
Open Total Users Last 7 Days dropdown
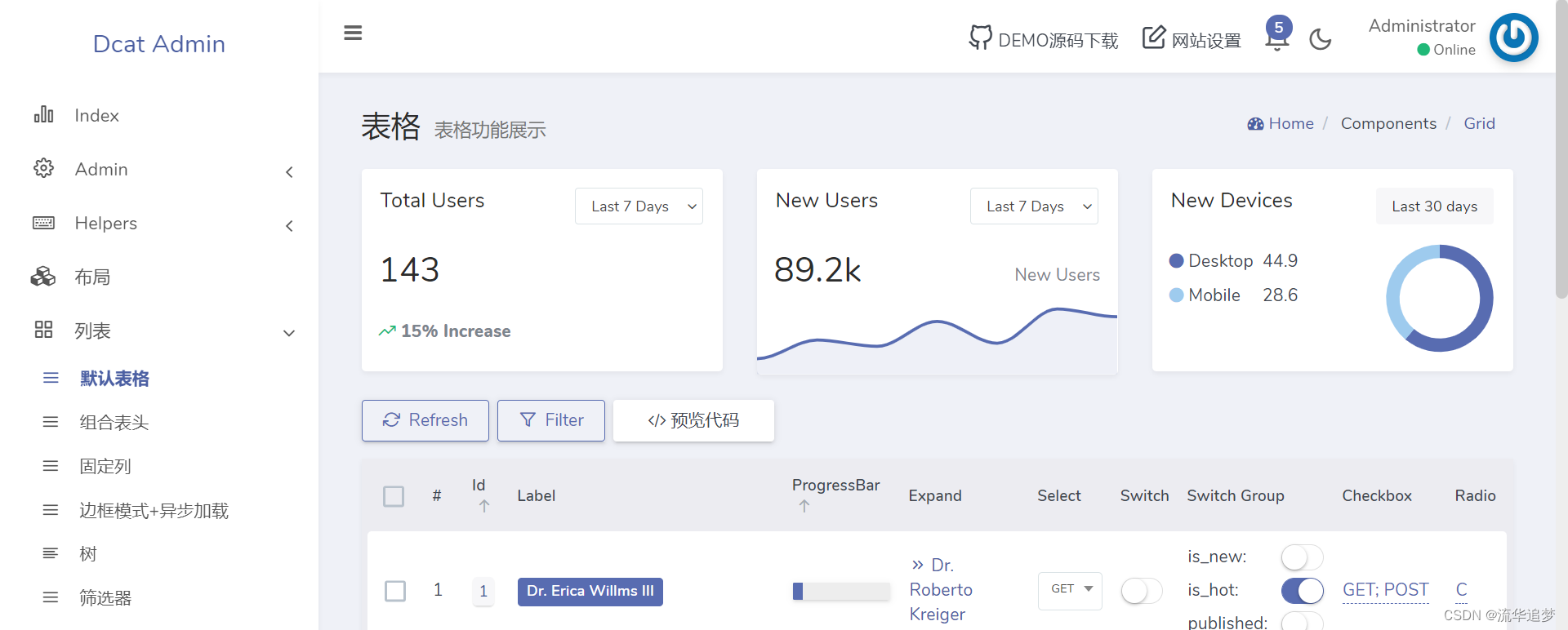639,206
